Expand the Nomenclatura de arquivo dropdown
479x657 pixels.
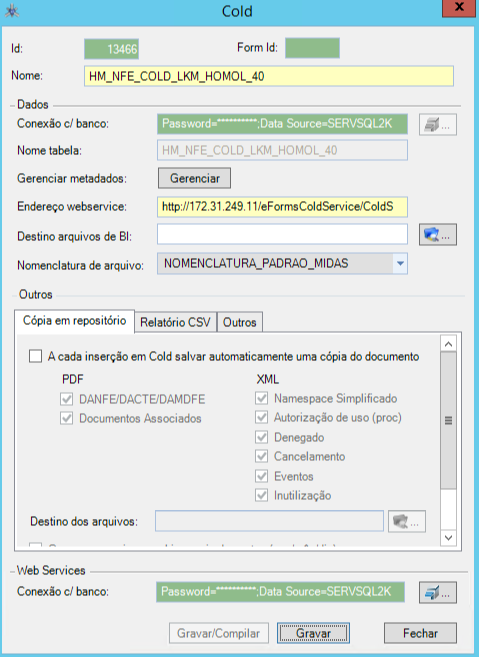400,264
